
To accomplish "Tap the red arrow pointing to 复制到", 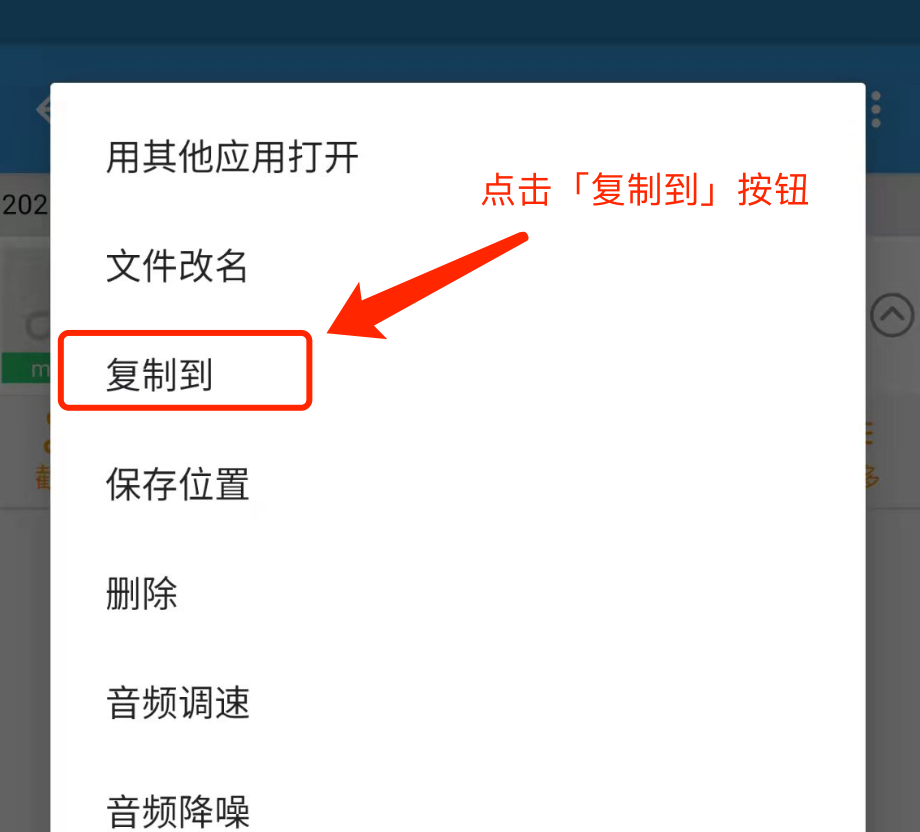I will 428,286.
